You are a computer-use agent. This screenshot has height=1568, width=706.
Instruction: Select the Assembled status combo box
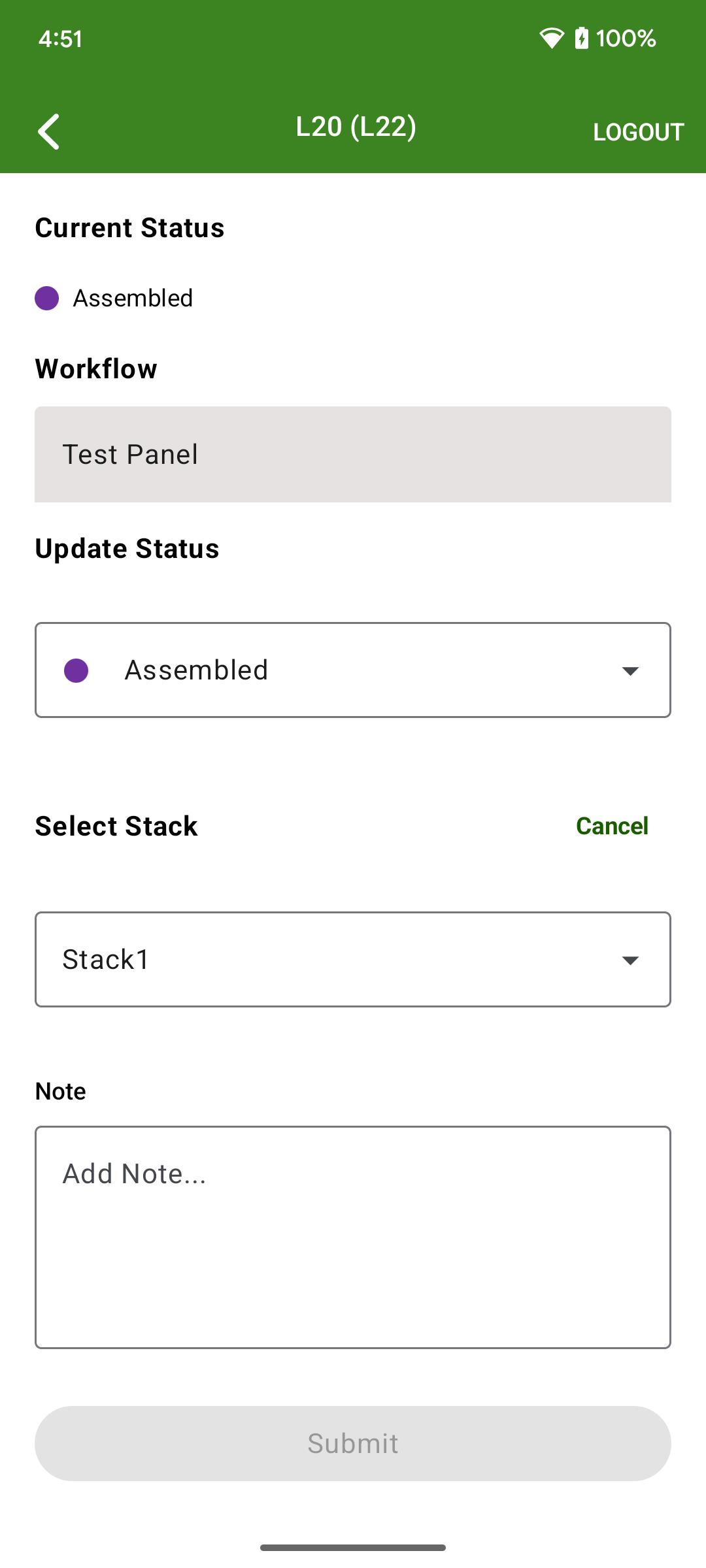[353, 670]
